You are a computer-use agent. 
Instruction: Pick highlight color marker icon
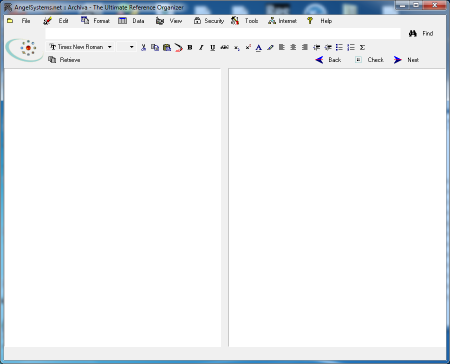270,47
